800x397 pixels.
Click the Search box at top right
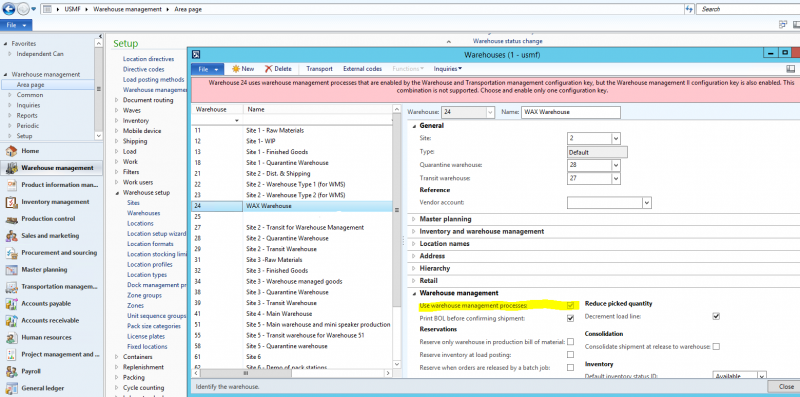(748, 9)
